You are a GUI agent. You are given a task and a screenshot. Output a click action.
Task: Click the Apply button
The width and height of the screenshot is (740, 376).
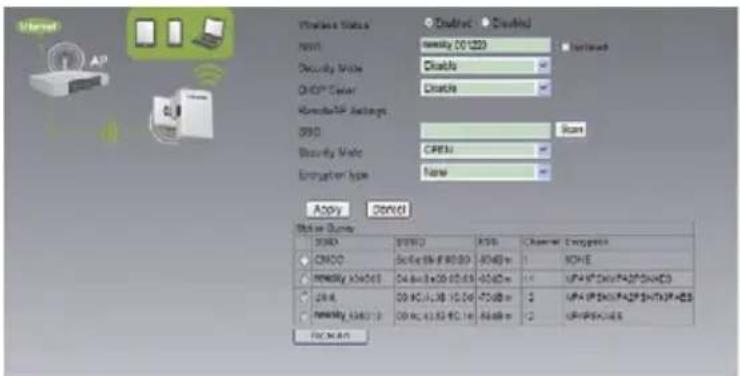(x=328, y=210)
